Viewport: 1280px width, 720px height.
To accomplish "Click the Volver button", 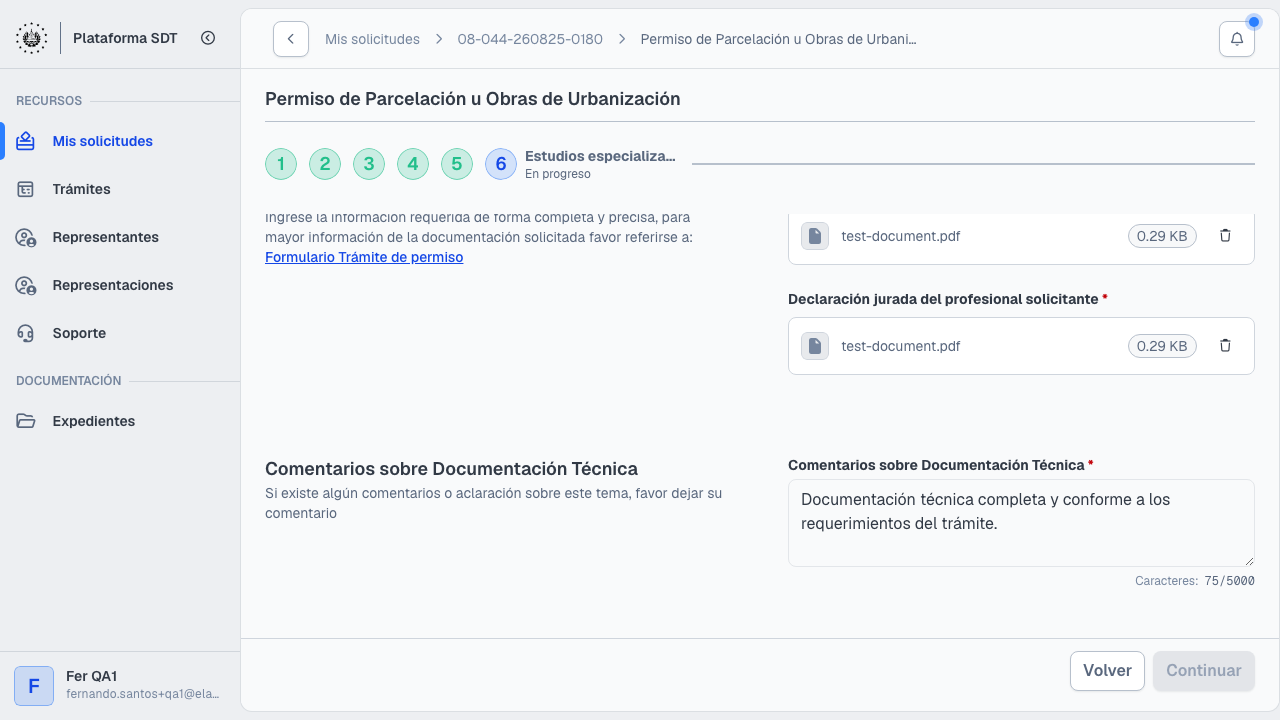I will 1107,671.
